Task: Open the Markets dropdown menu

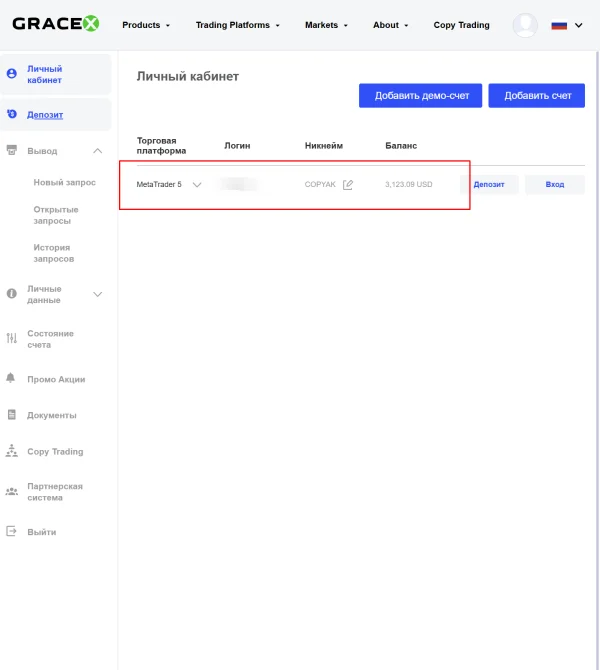Action: pos(326,25)
